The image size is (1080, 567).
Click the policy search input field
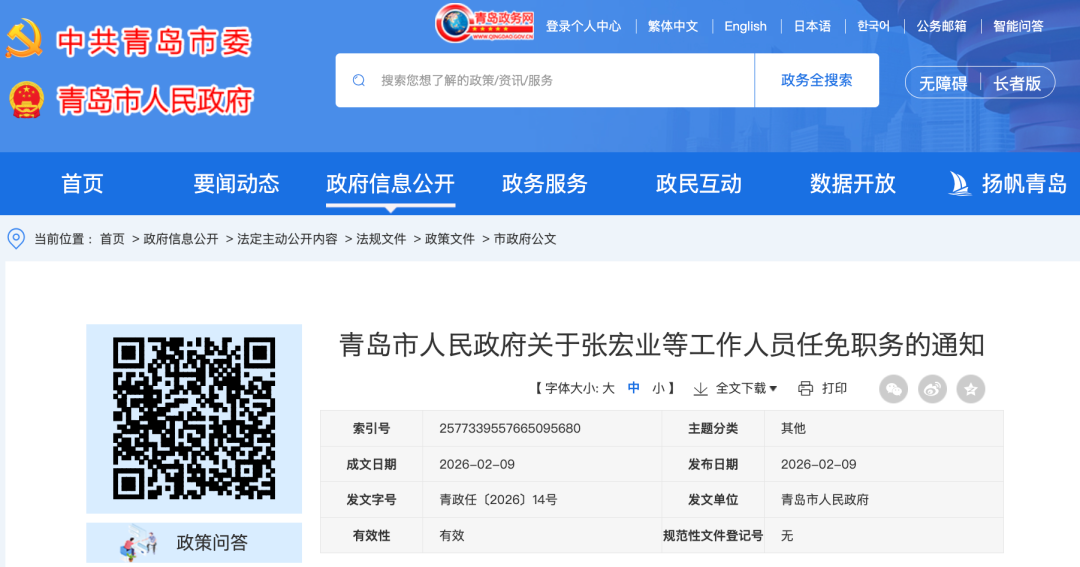point(545,80)
